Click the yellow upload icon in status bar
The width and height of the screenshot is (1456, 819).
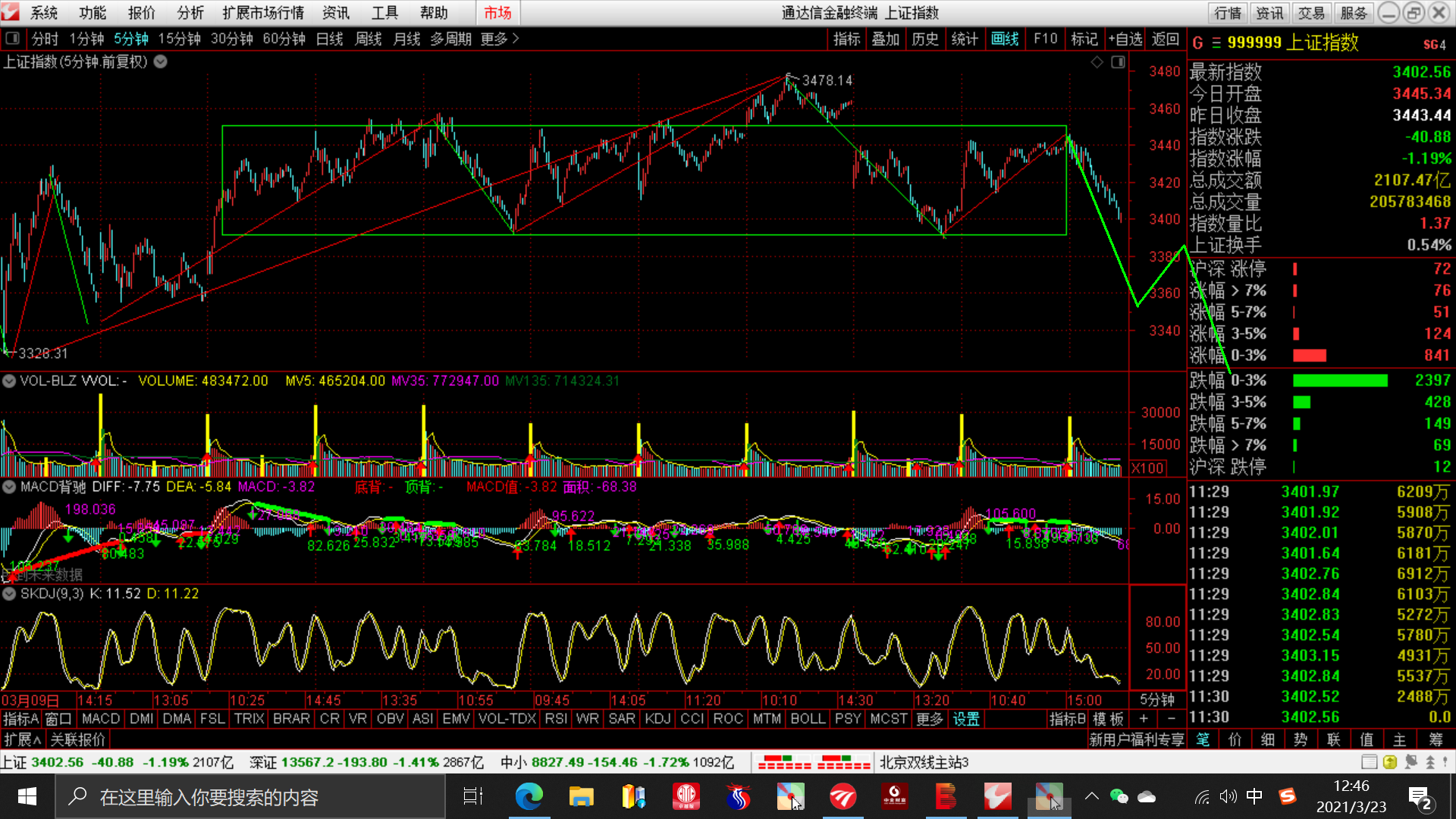click(1390, 762)
